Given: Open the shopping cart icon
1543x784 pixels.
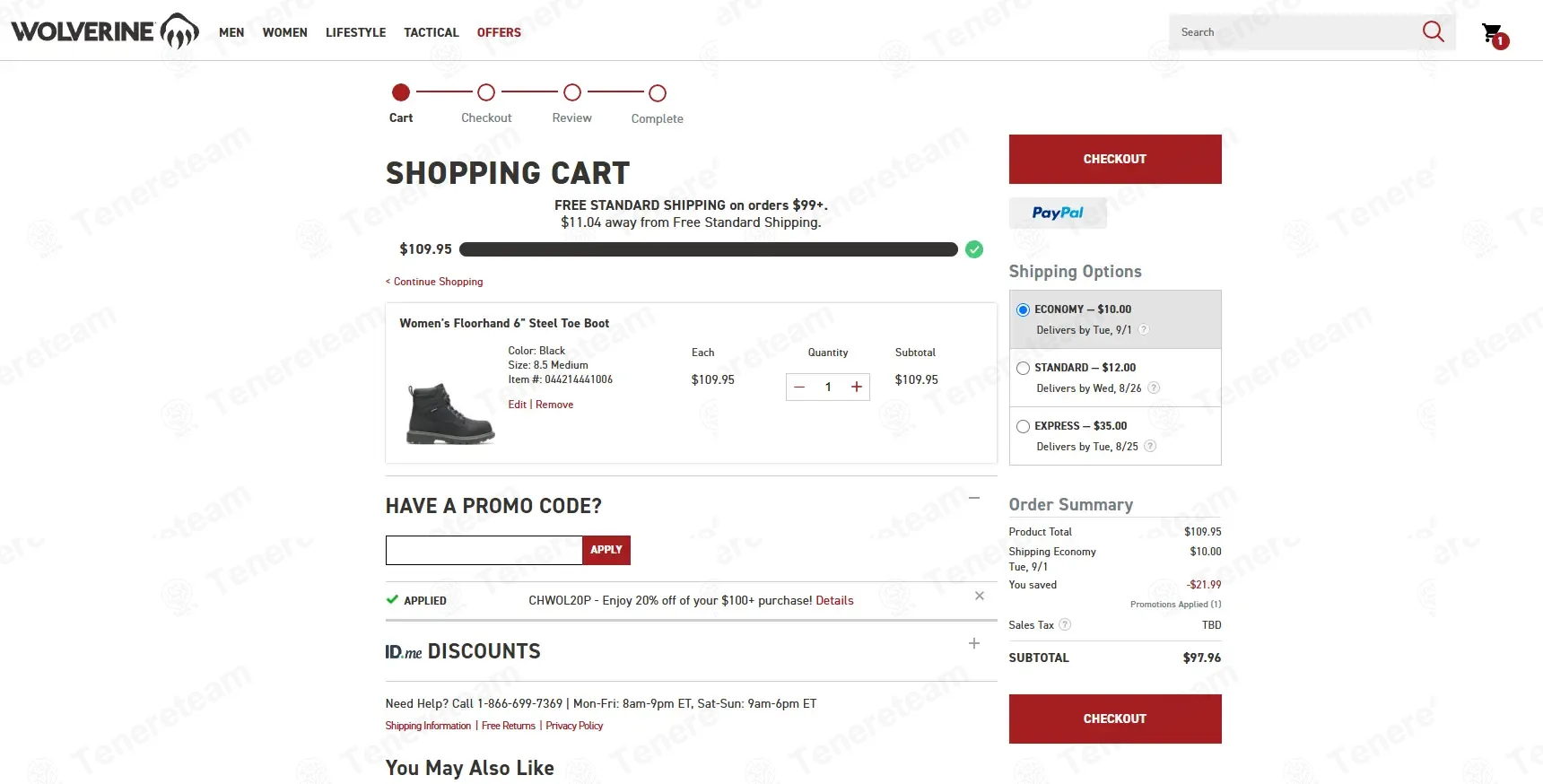Looking at the screenshot, I should click(x=1495, y=35).
